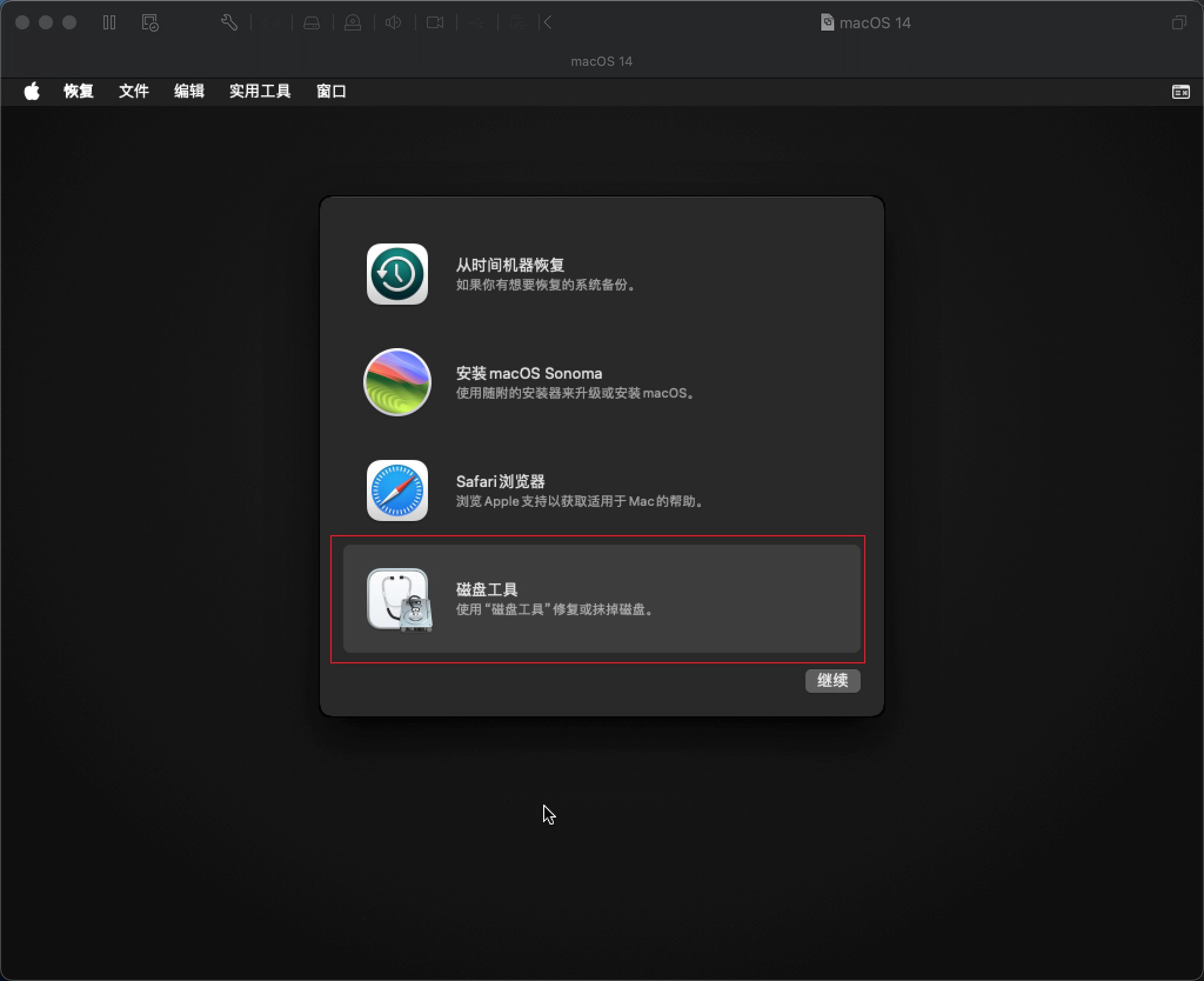
Task: Open the VM settings with the wrench icon
Action: click(229, 23)
